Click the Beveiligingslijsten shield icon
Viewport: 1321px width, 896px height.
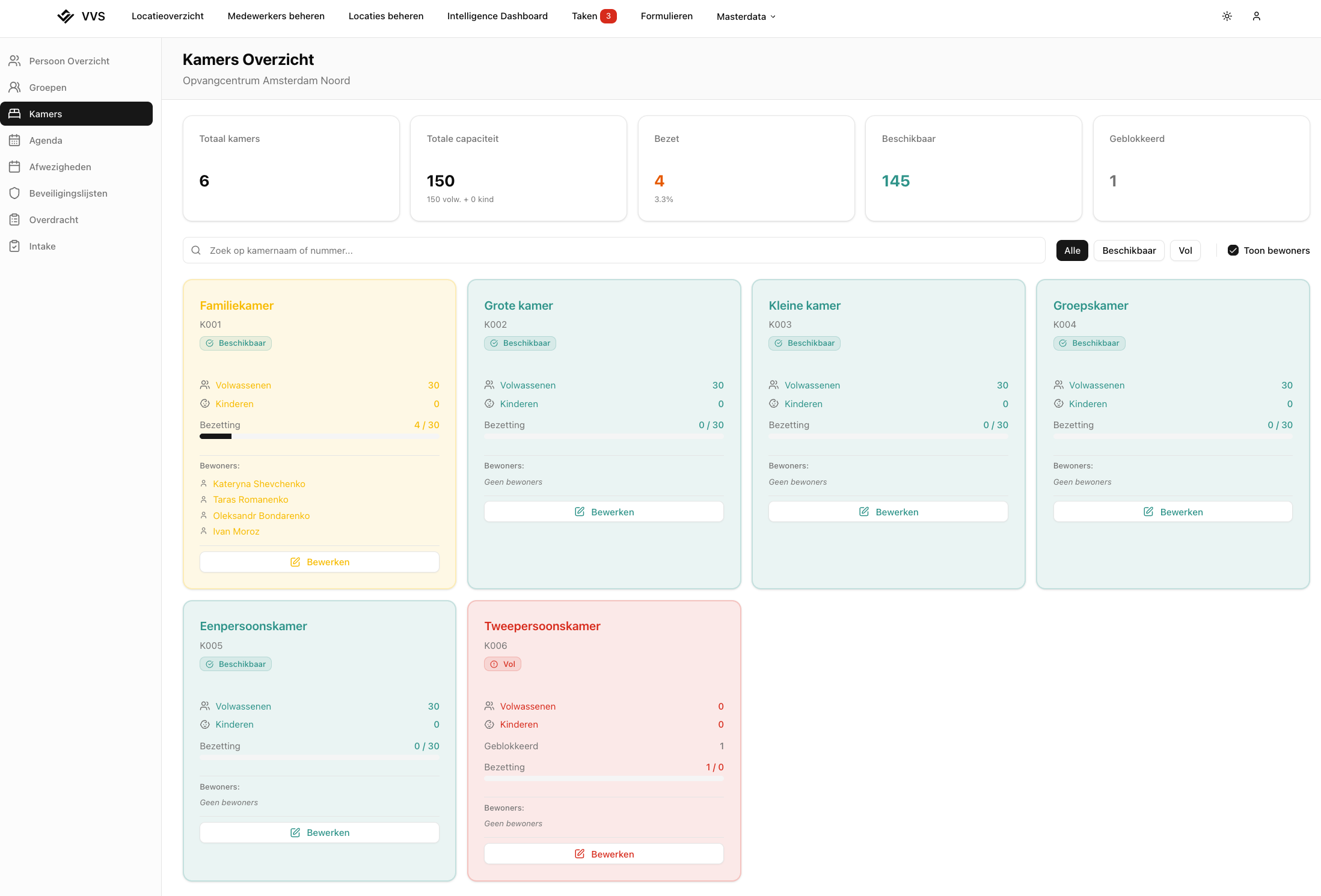15,193
